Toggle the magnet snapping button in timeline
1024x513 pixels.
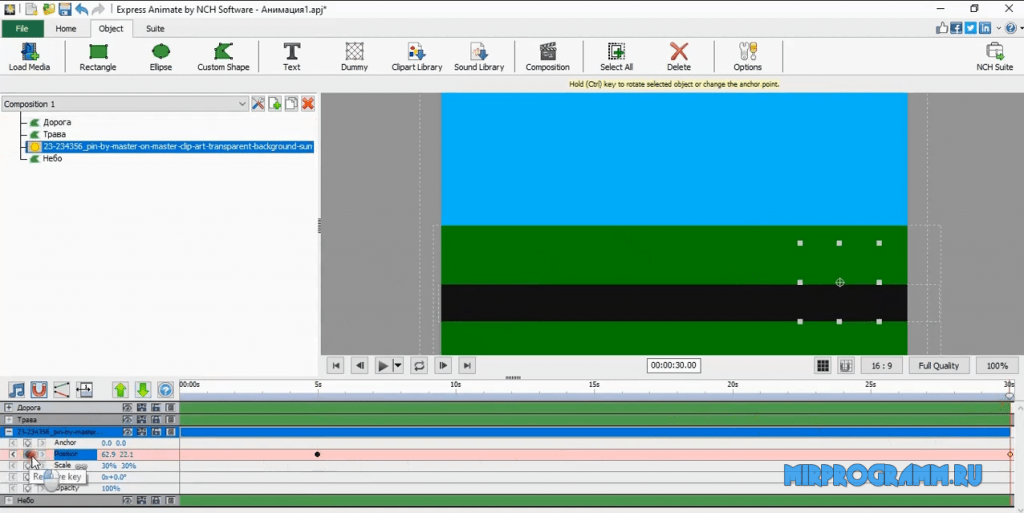[39, 390]
